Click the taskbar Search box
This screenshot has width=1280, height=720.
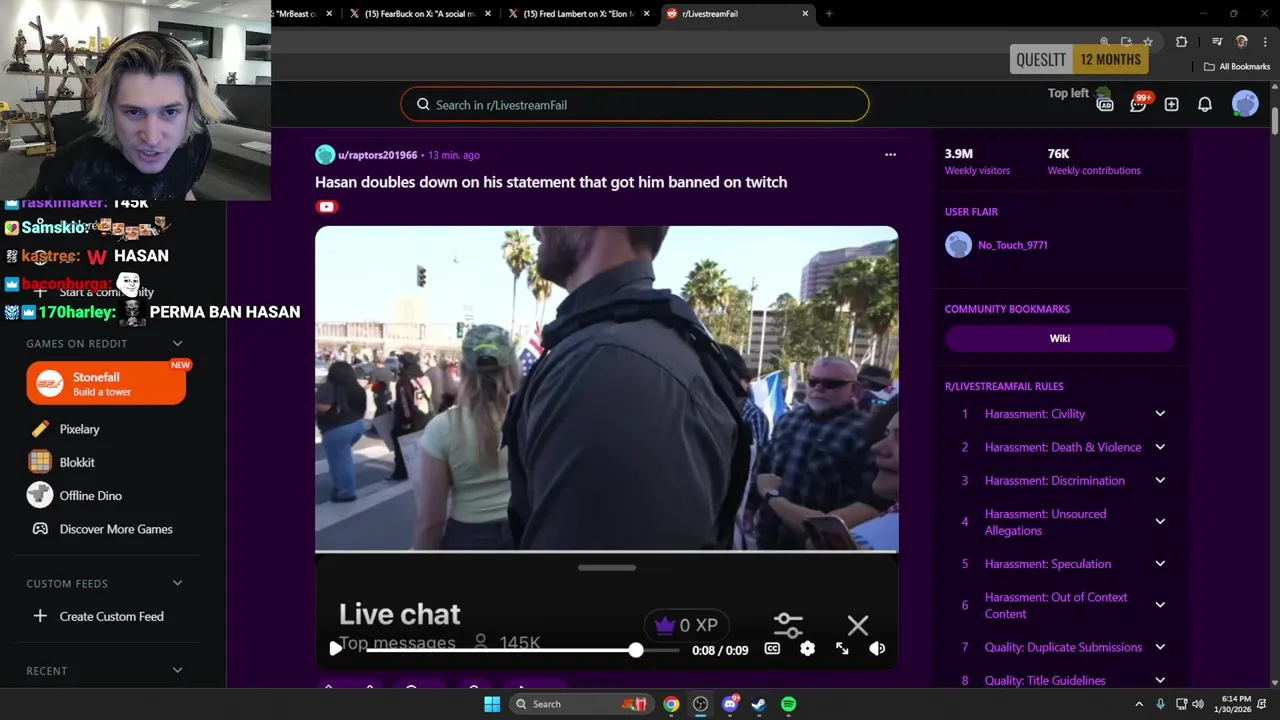pyautogui.click(x=581, y=704)
